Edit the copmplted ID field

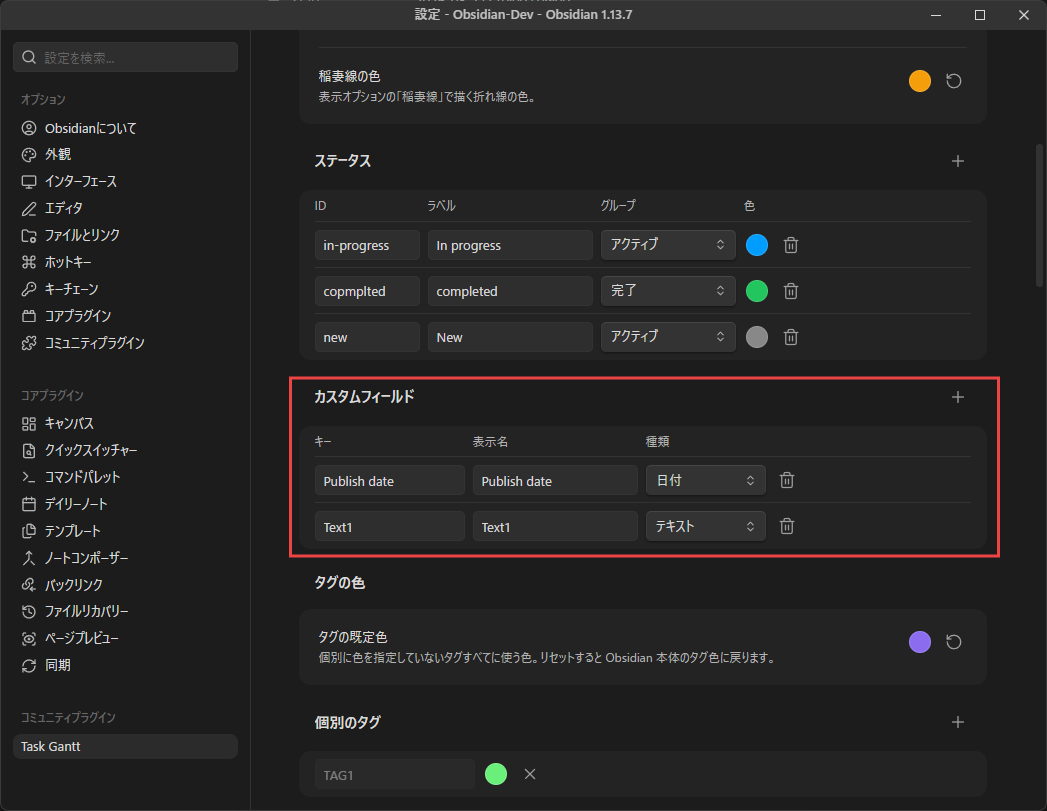click(x=367, y=291)
